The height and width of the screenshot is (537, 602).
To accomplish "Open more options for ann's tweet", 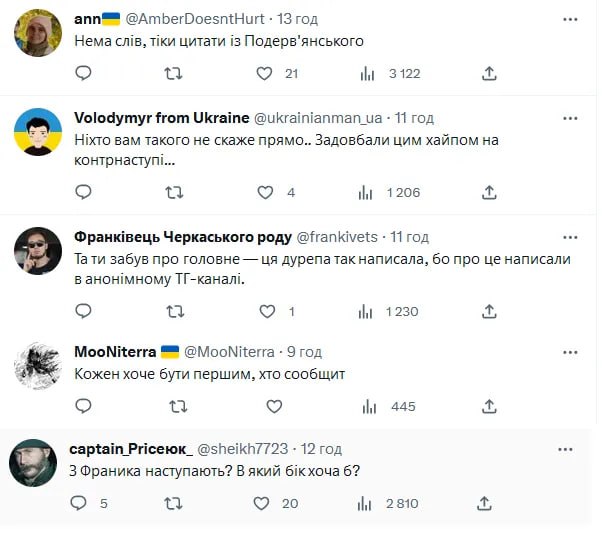I will (x=571, y=20).
